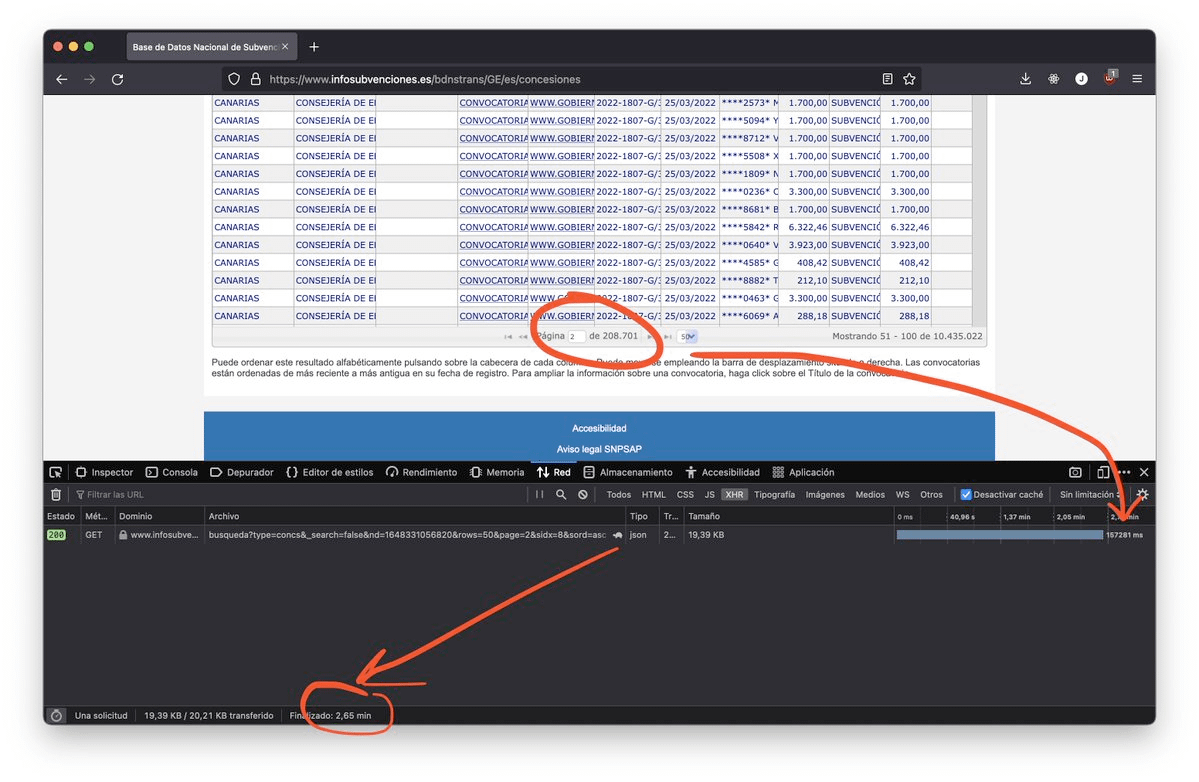Open the request blocking icon
This screenshot has width=1199, height=782.
(582, 494)
